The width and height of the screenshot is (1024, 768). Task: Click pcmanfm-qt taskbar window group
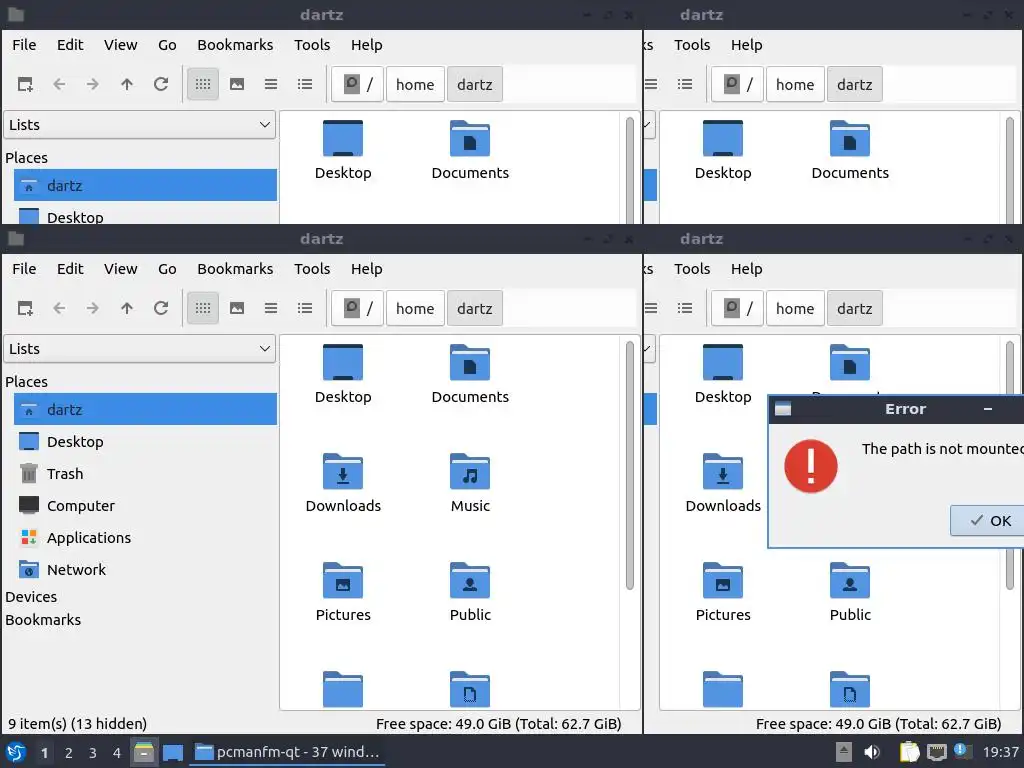click(287, 752)
